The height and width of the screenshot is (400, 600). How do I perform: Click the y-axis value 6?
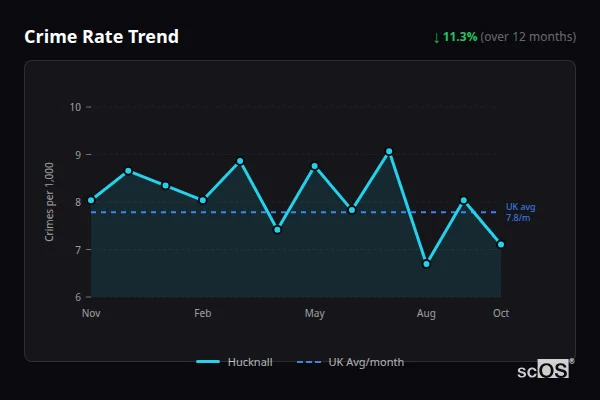click(78, 297)
